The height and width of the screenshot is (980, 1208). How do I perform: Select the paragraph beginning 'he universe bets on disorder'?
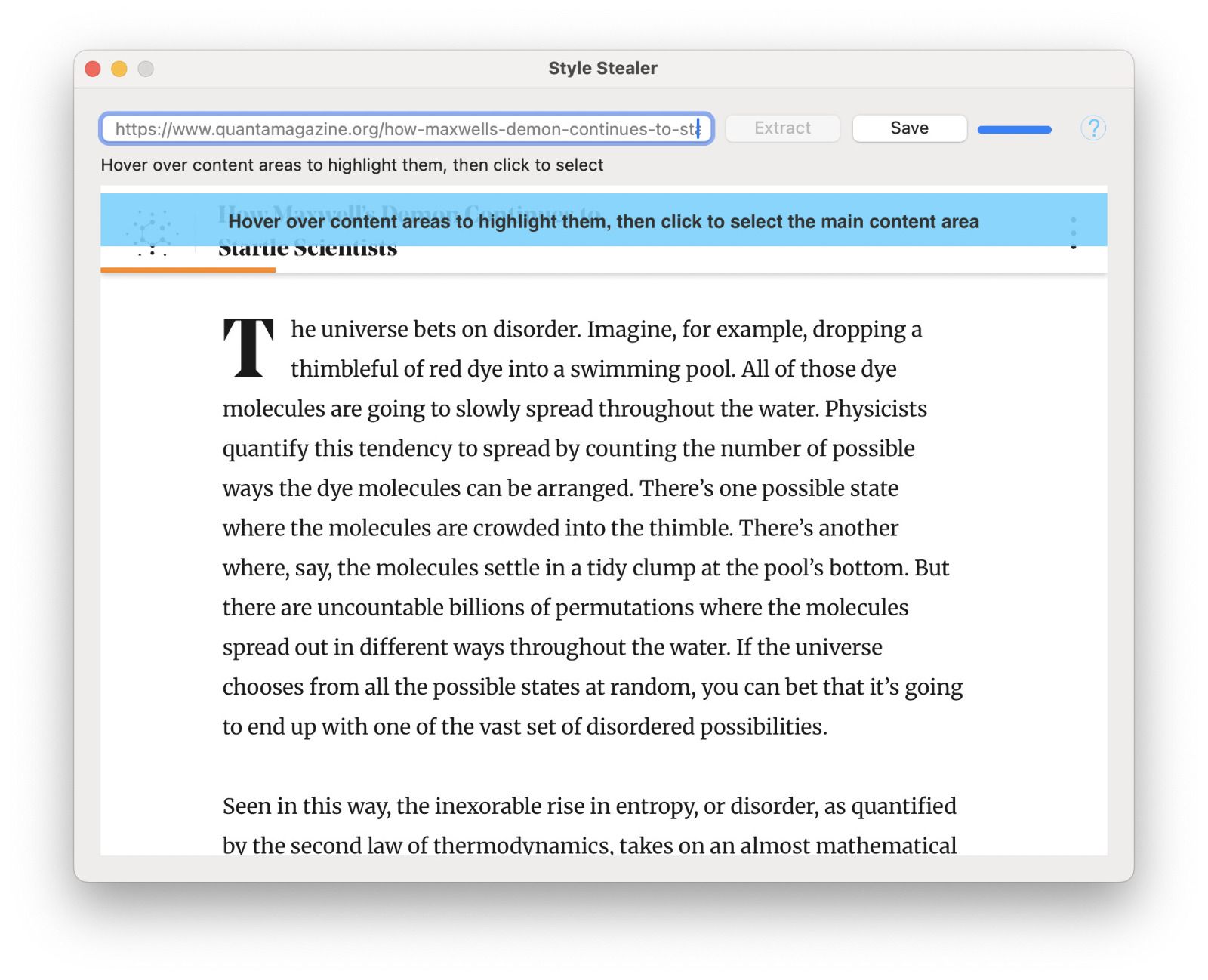(593, 528)
